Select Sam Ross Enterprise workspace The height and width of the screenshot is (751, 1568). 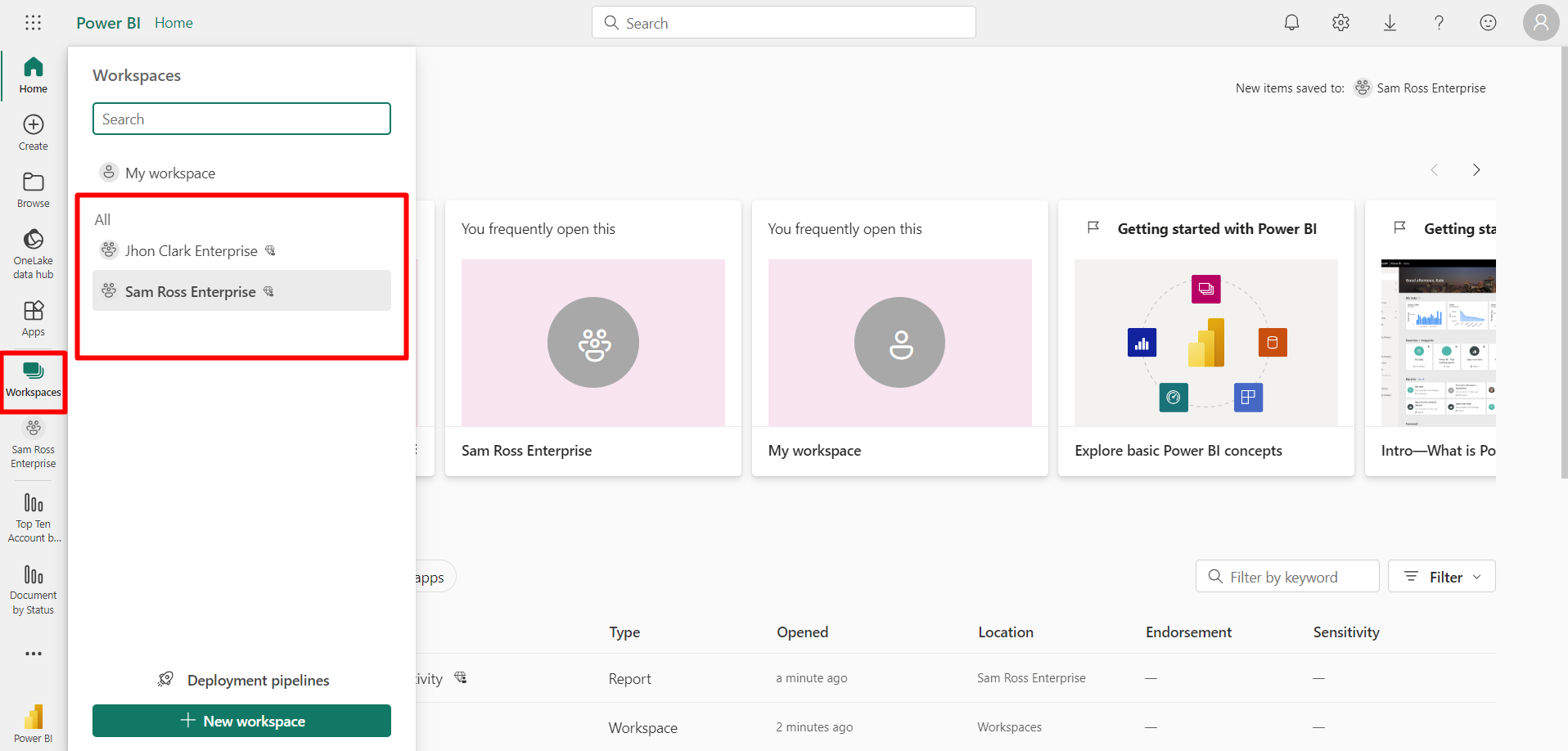(x=241, y=291)
